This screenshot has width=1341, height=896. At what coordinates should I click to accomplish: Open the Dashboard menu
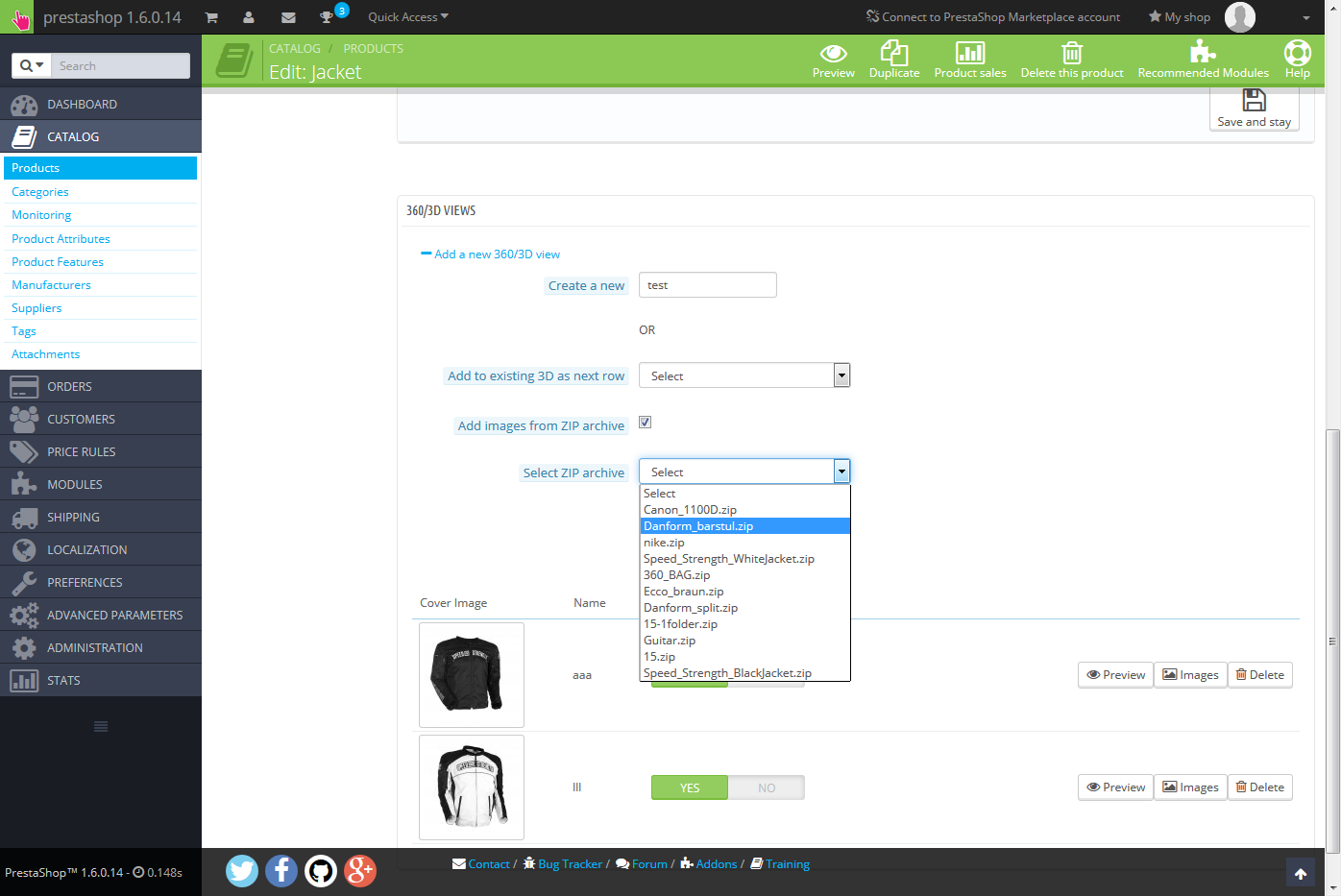point(101,104)
